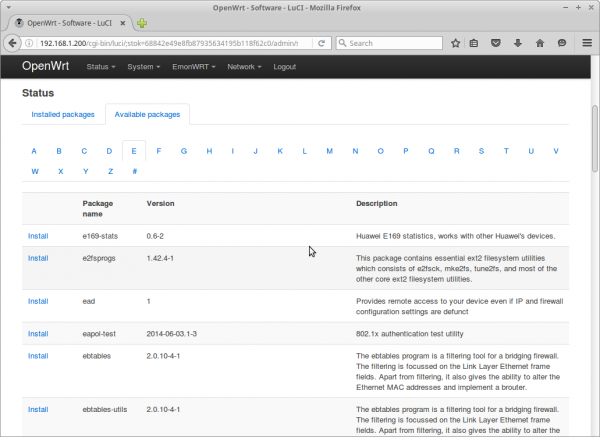Install the ebtables package
Image resolution: width=600 pixels, height=437 pixels.
38,356
